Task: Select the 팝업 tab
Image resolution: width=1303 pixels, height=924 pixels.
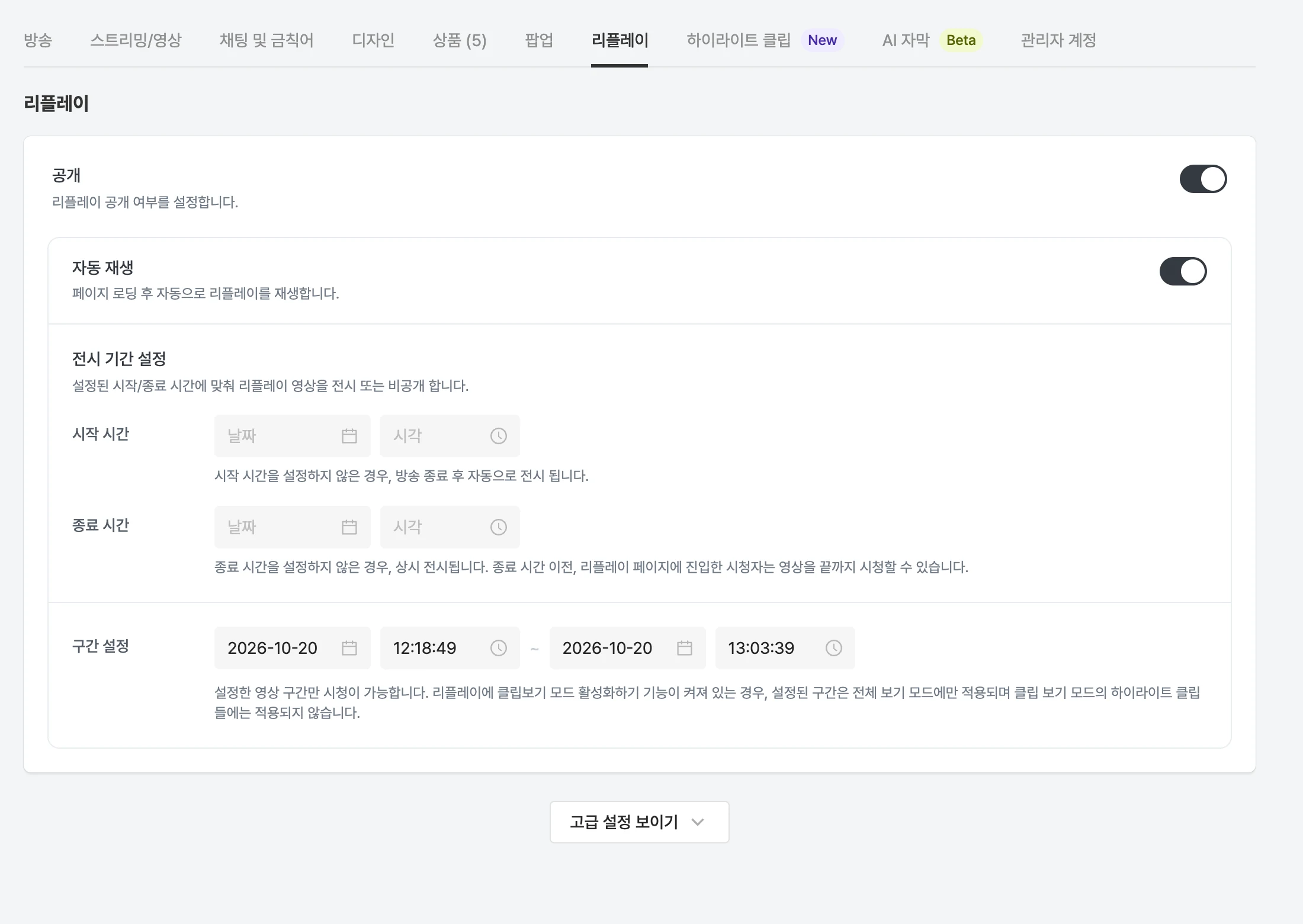Action: pos(539,40)
